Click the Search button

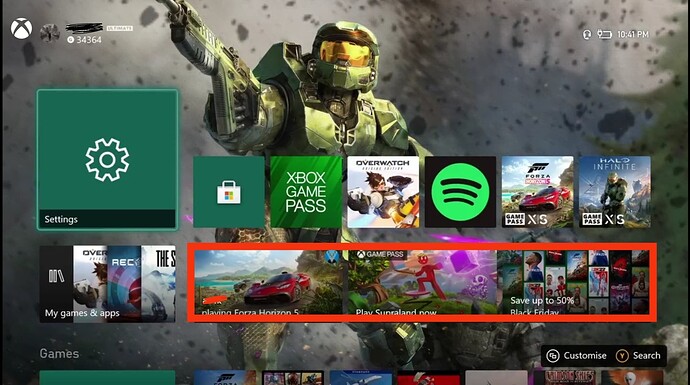(x=639, y=356)
